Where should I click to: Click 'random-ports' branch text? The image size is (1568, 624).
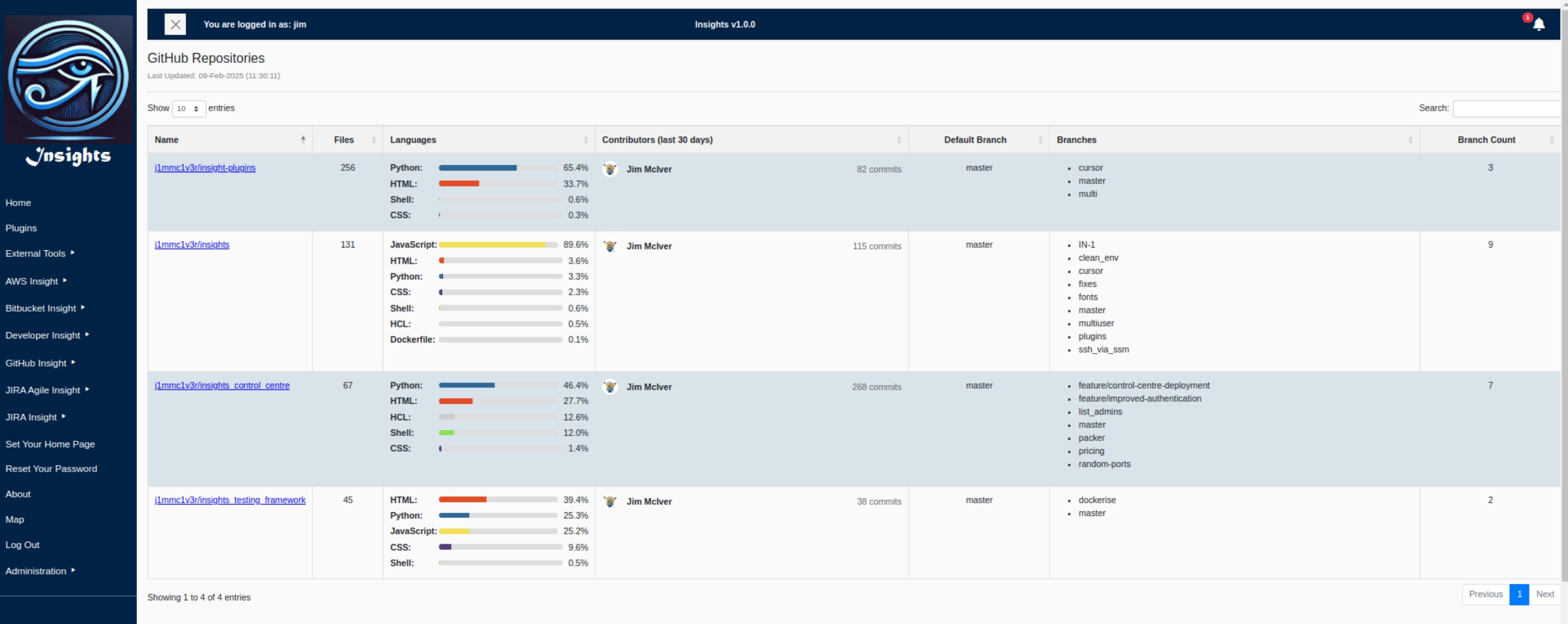point(1104,464)
